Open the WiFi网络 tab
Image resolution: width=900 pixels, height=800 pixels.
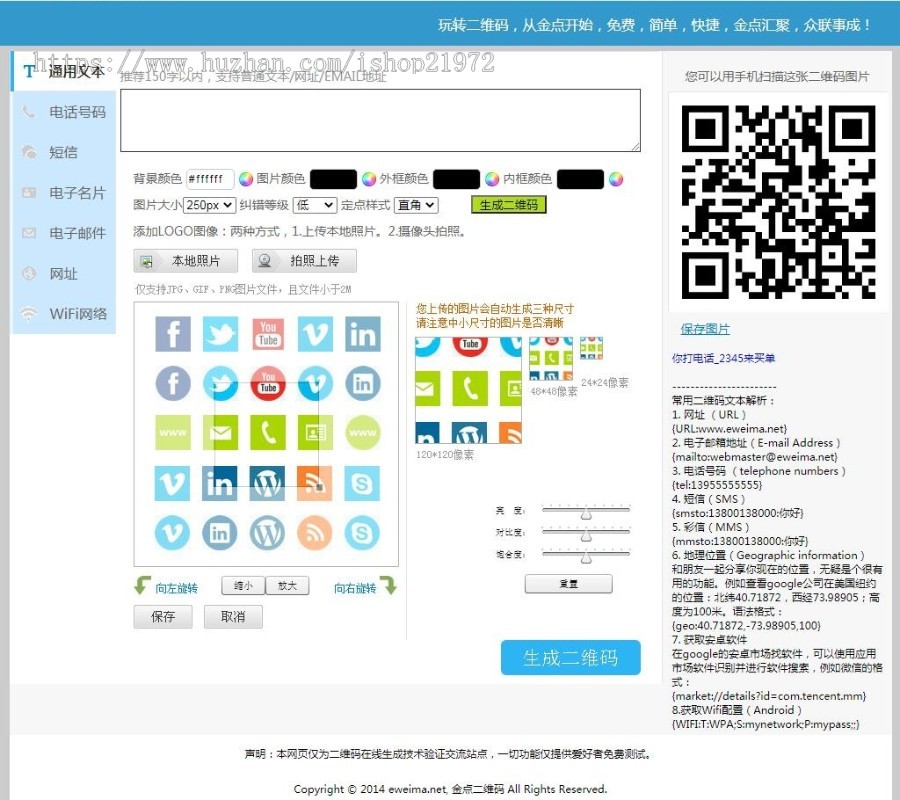point(63,314)
